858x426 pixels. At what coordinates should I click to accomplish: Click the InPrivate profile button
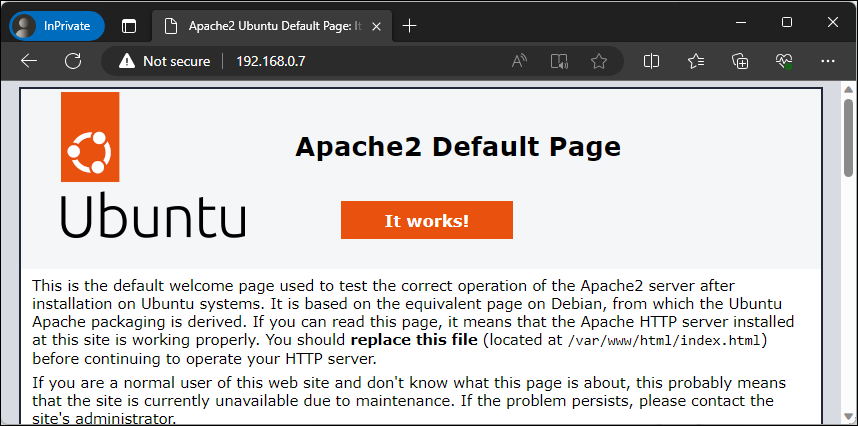click(x=57, y=26)
